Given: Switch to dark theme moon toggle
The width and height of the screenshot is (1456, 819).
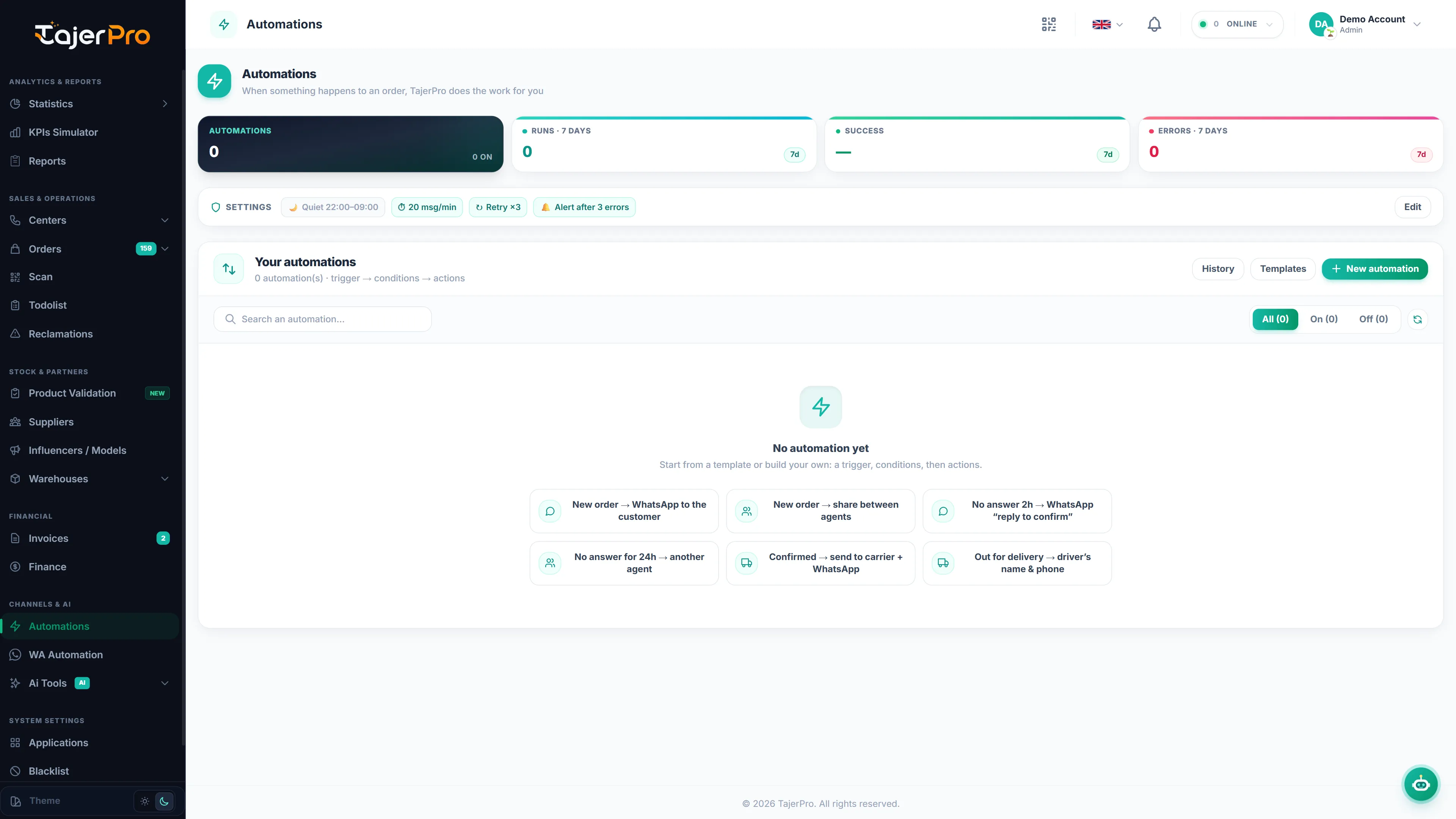Looking at the screenshot, I should (164, 801).
